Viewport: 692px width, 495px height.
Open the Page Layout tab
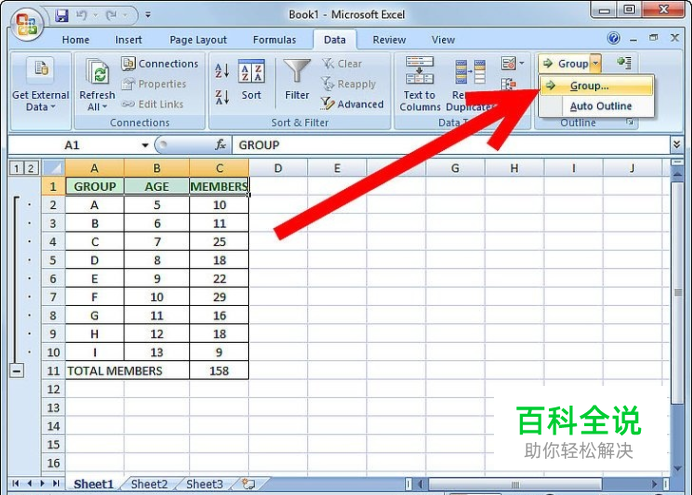coord(198,40)
